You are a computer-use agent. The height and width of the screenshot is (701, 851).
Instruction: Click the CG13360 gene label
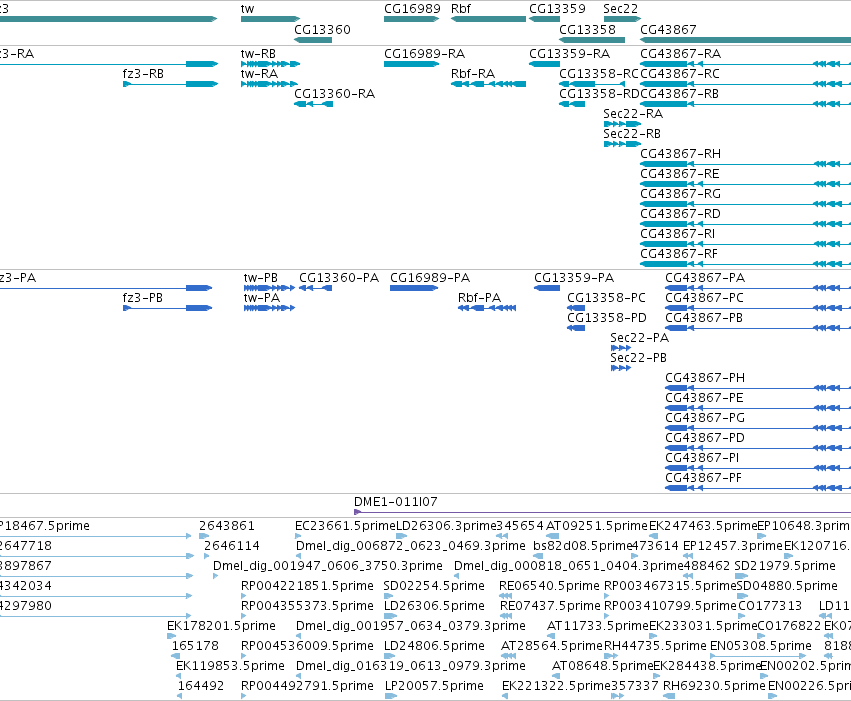pyautogui.click(x=322, y=29)
